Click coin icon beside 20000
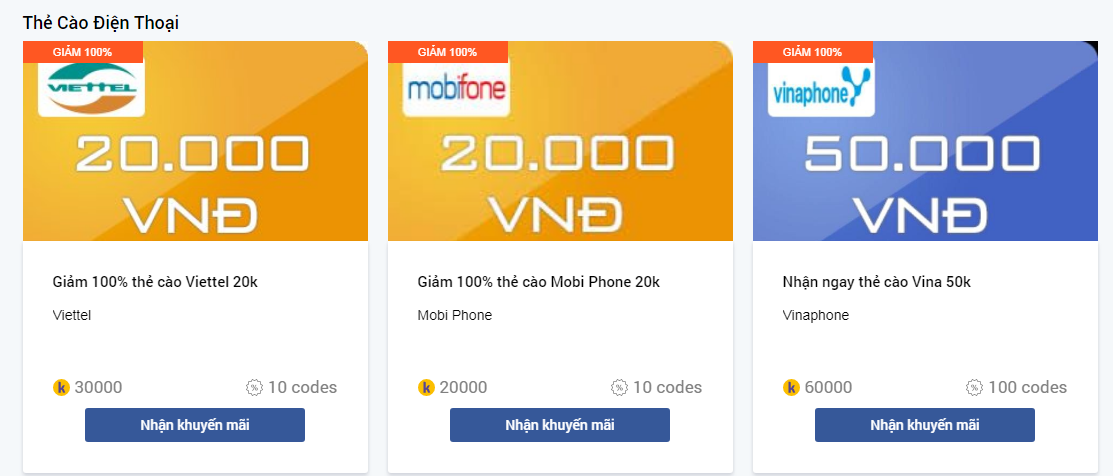Image resolution: width=1113 pixels, height=476 pixels. (426, 387)
